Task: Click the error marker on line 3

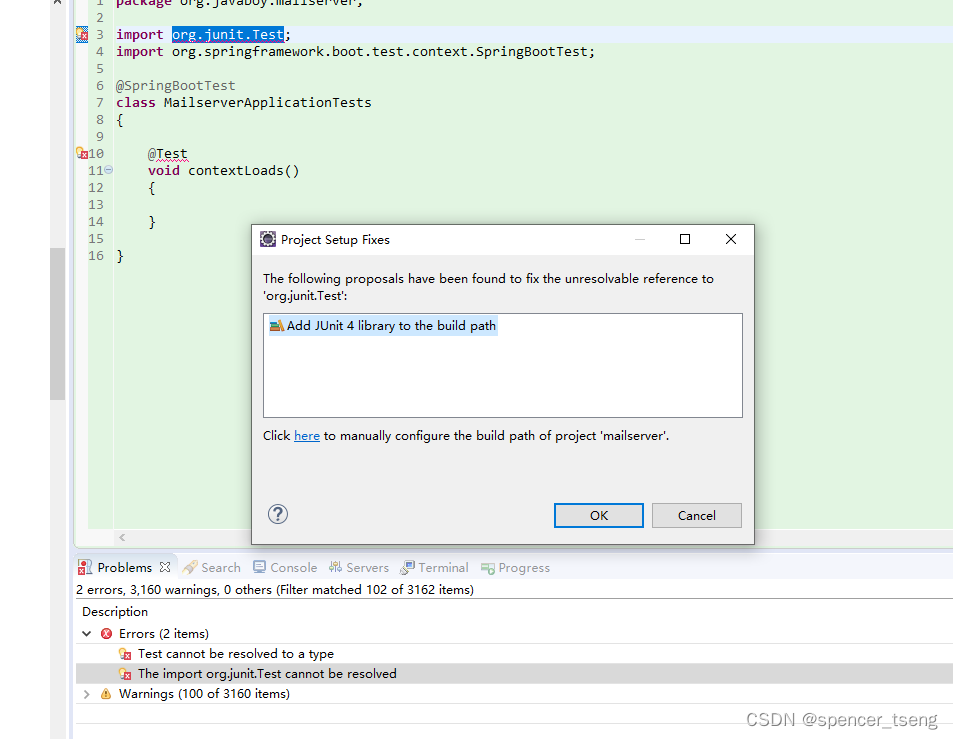Action: point(82,35)
